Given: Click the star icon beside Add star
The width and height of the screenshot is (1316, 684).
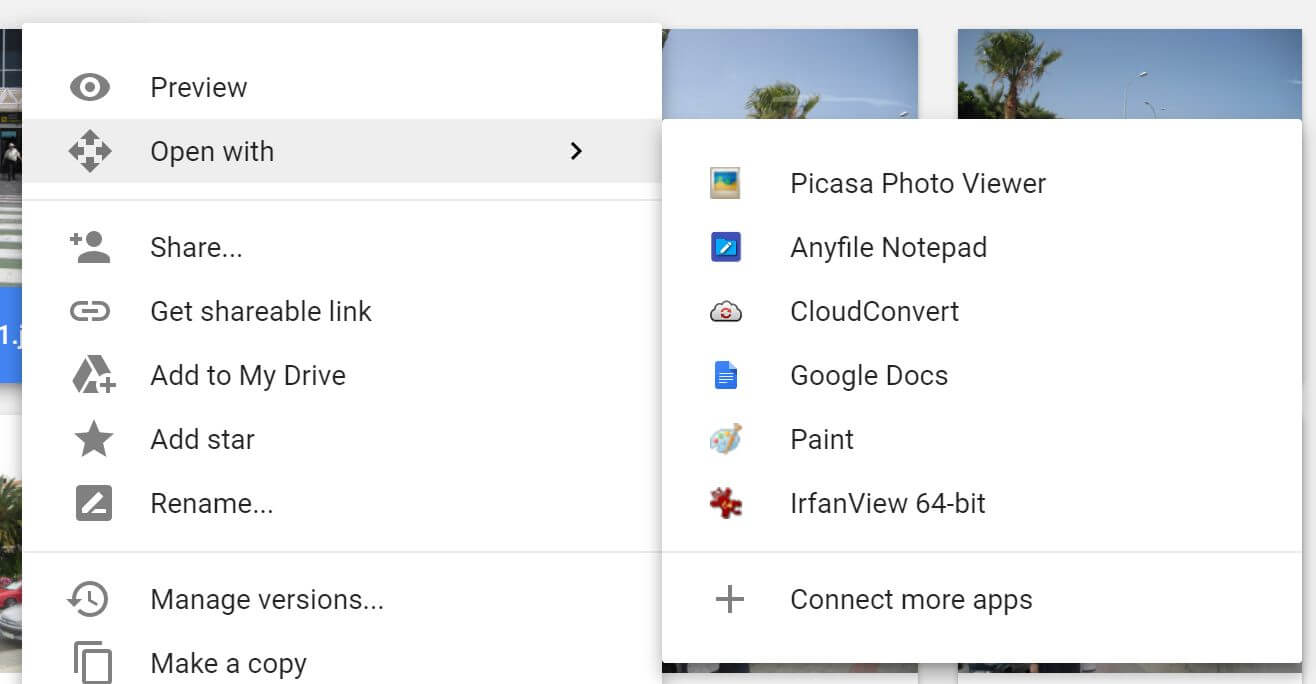Looking at the screenshot, I should coord(93,440).
